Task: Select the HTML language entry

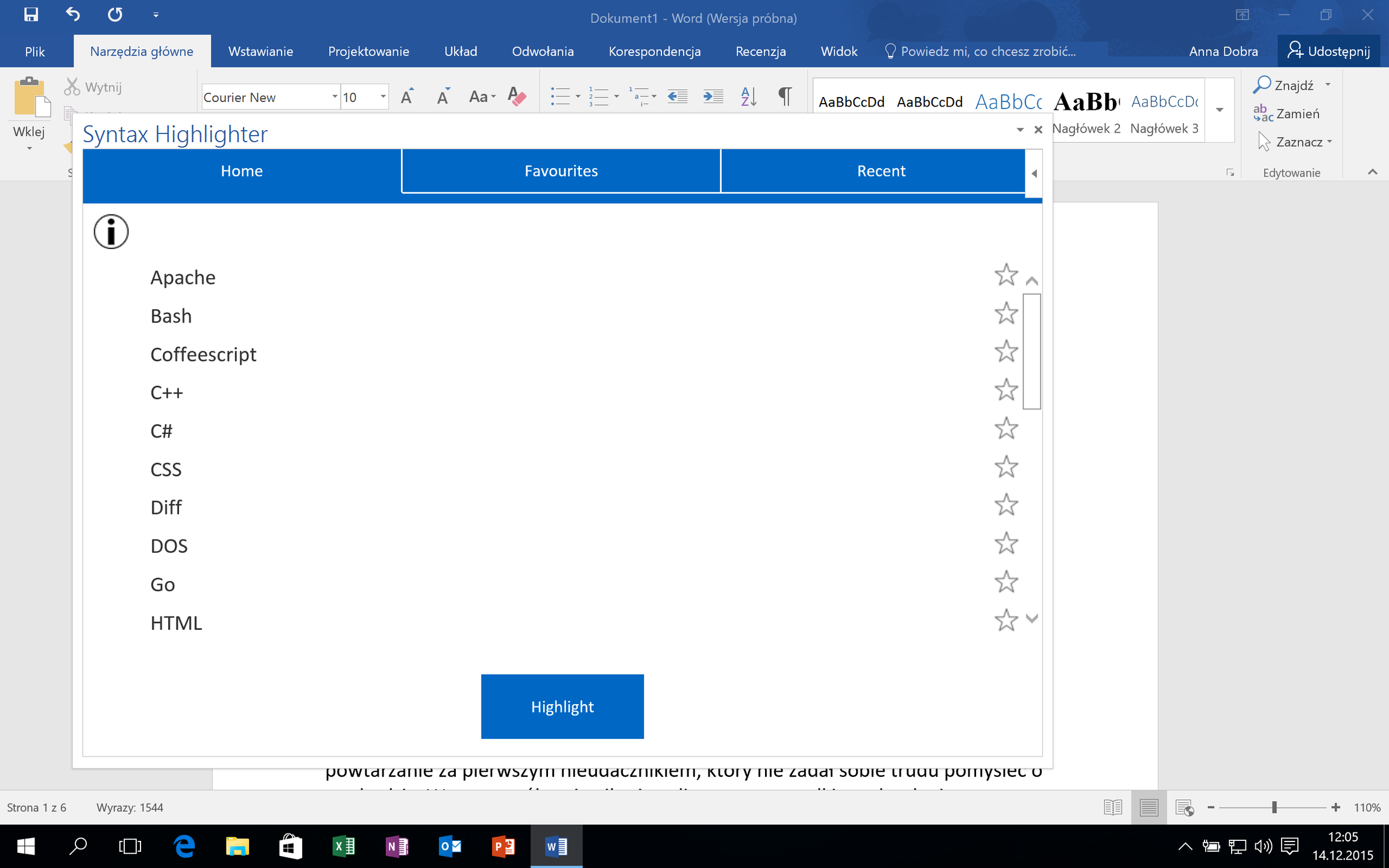Action: (176, 623)
